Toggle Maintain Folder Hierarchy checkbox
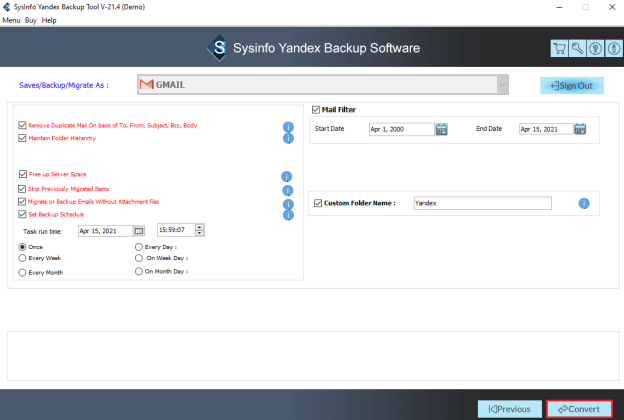Screen dimensions: 624x420 coord(22,138)
